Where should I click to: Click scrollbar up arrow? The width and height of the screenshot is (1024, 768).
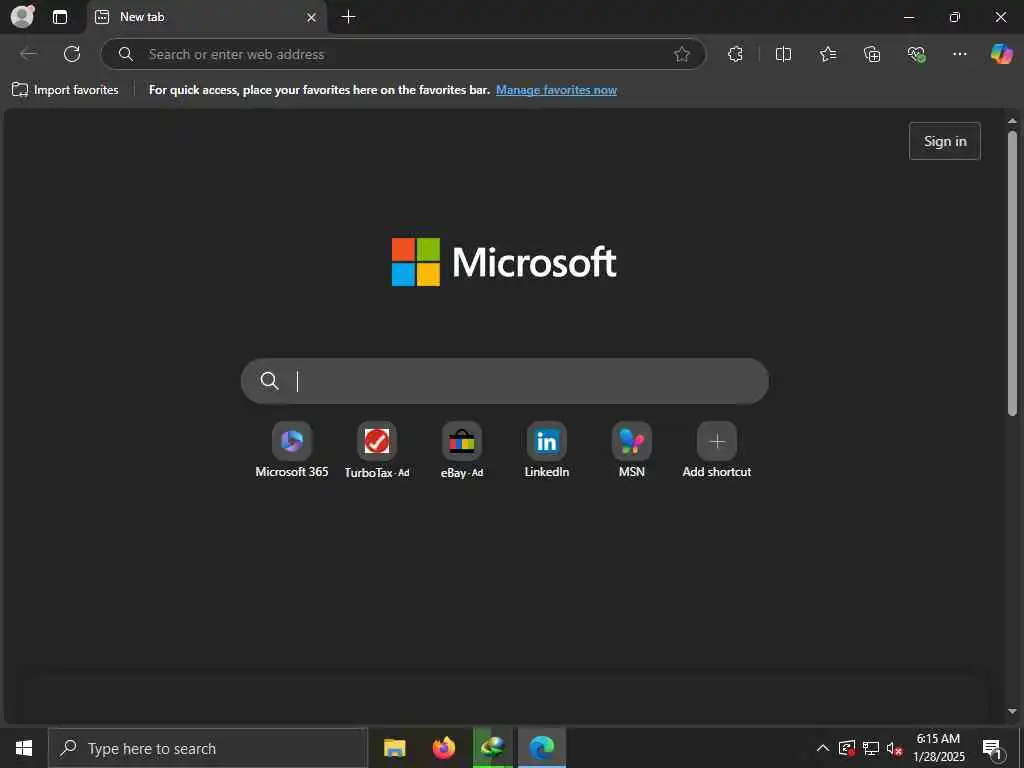click(1012, 121)
